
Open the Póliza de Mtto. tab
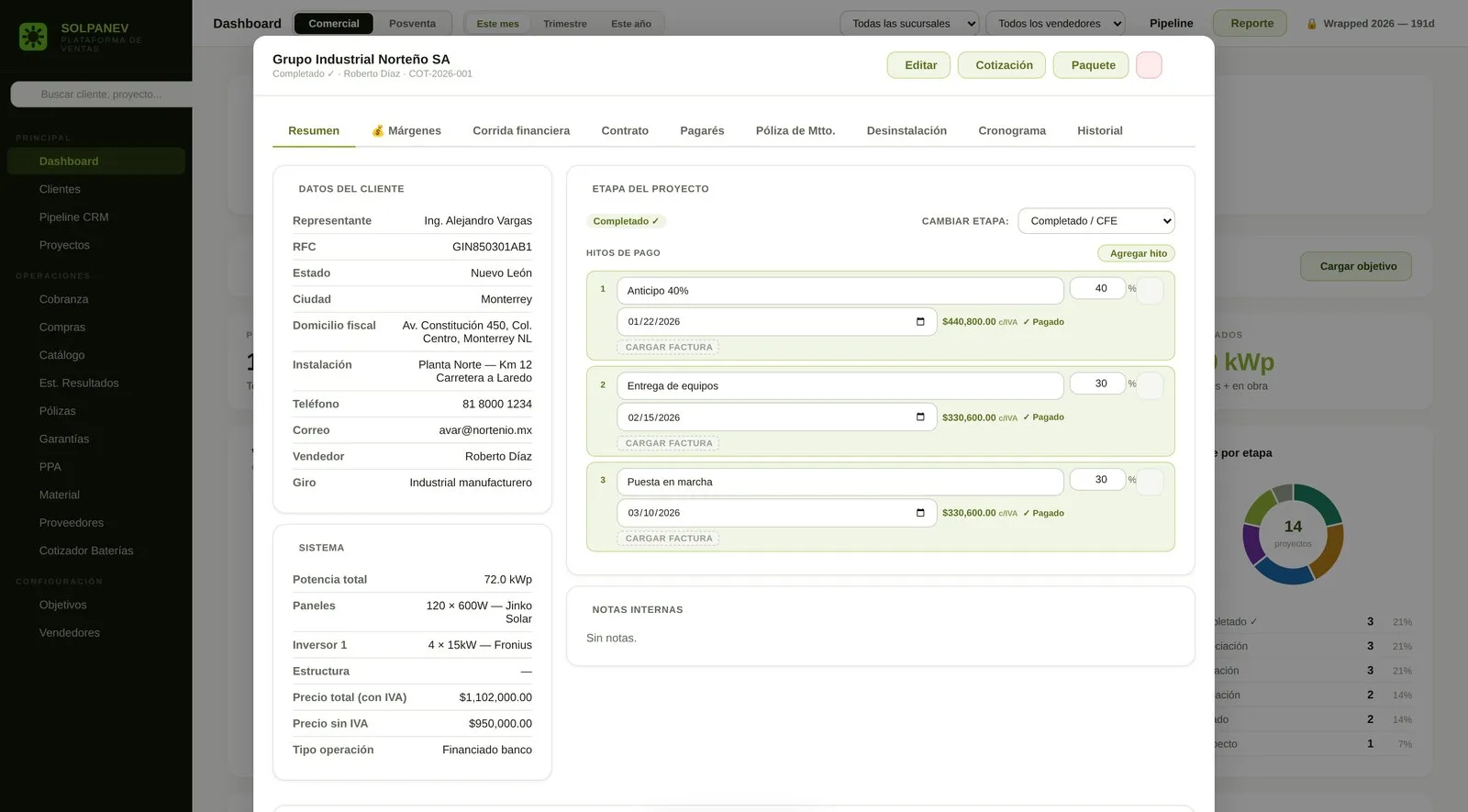795,131
